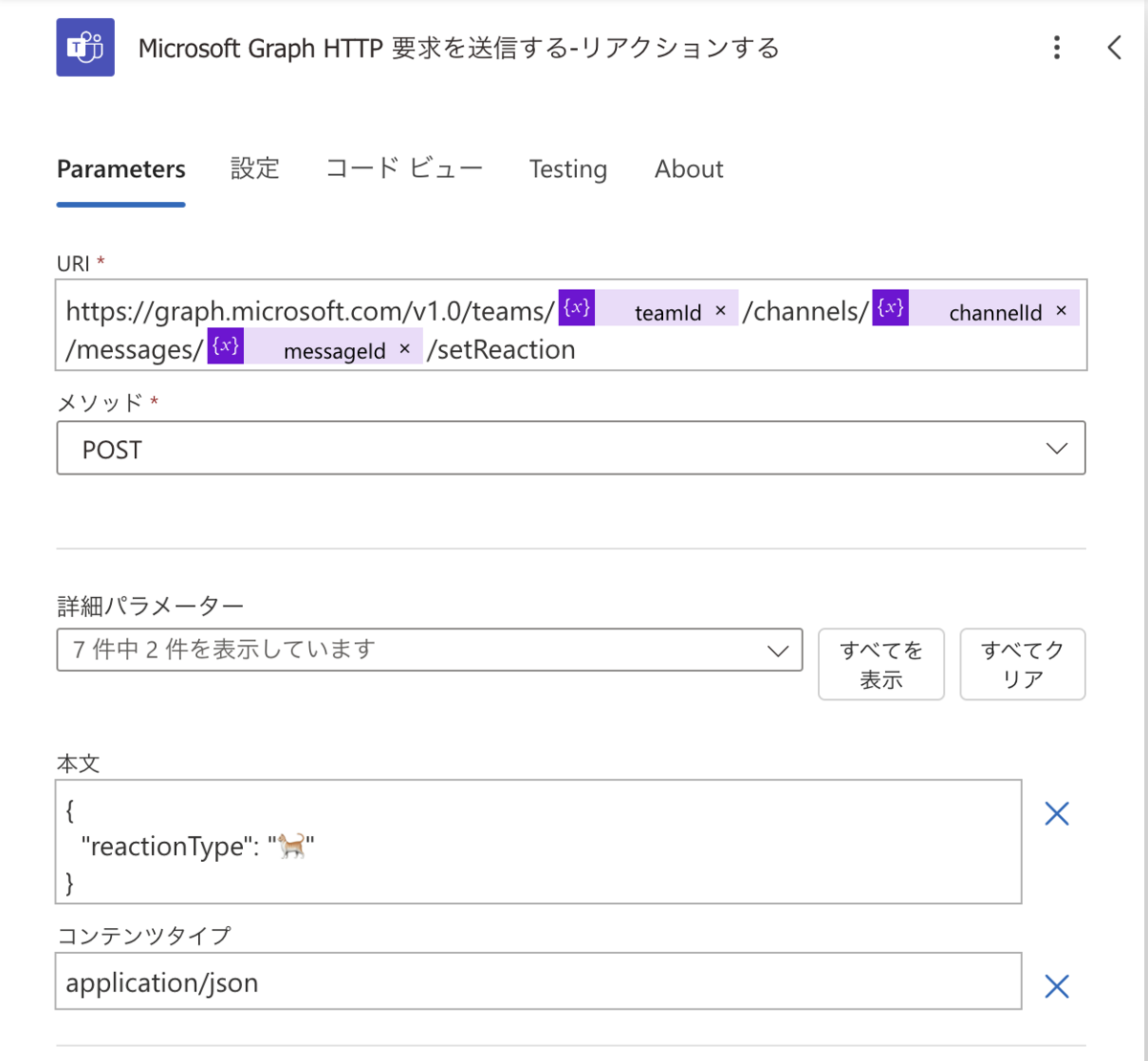Screen dimensions: 1148x1061
Task: Click the application/json content type field
Action: point(539,981)
